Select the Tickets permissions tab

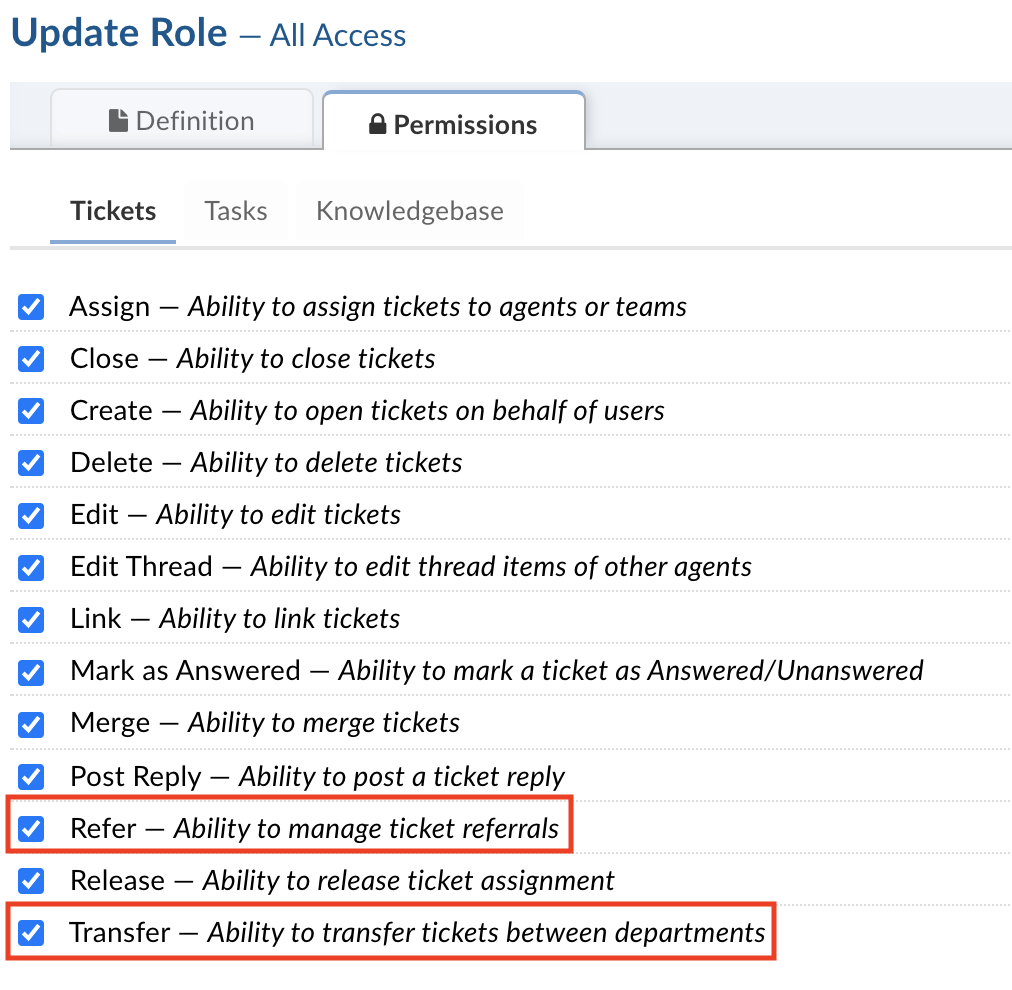pyautogui.click(x=113, y=211)
